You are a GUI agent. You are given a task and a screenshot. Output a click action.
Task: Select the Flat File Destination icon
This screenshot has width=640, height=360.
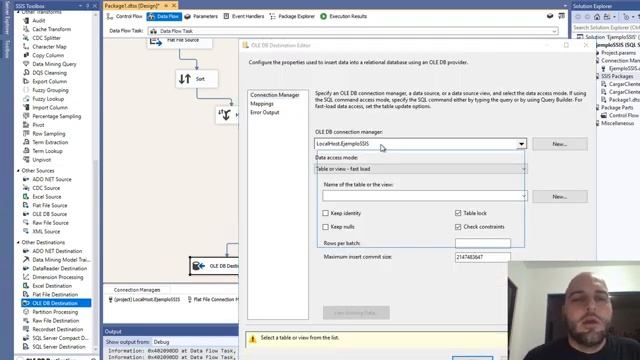coord(26,294)
